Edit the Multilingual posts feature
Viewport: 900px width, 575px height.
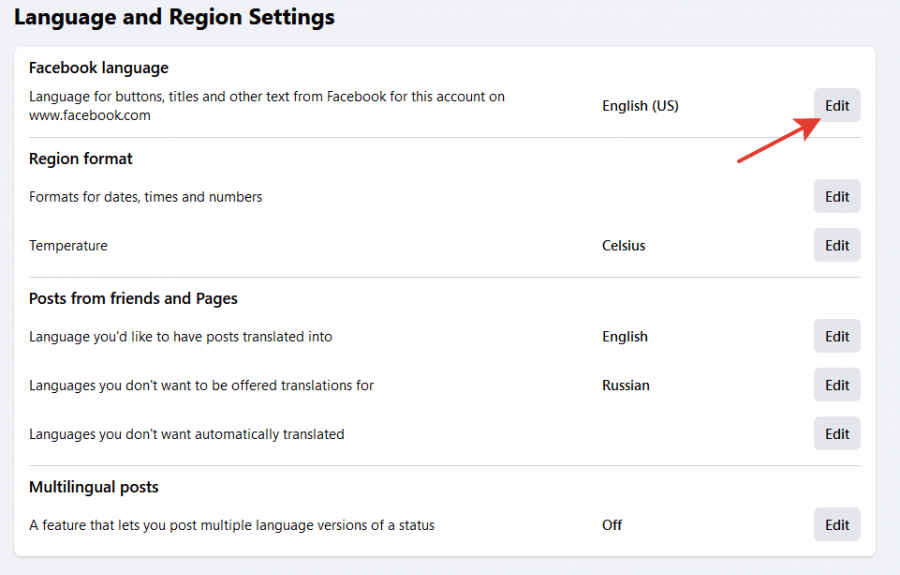click(x=837, y=525)
